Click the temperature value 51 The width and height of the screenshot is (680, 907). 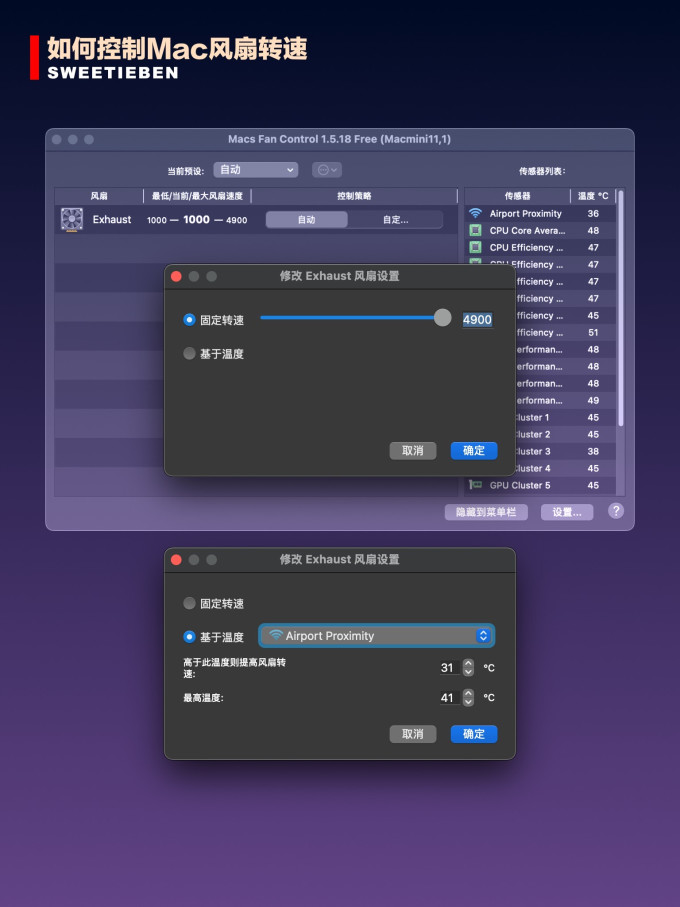point(593,333)
